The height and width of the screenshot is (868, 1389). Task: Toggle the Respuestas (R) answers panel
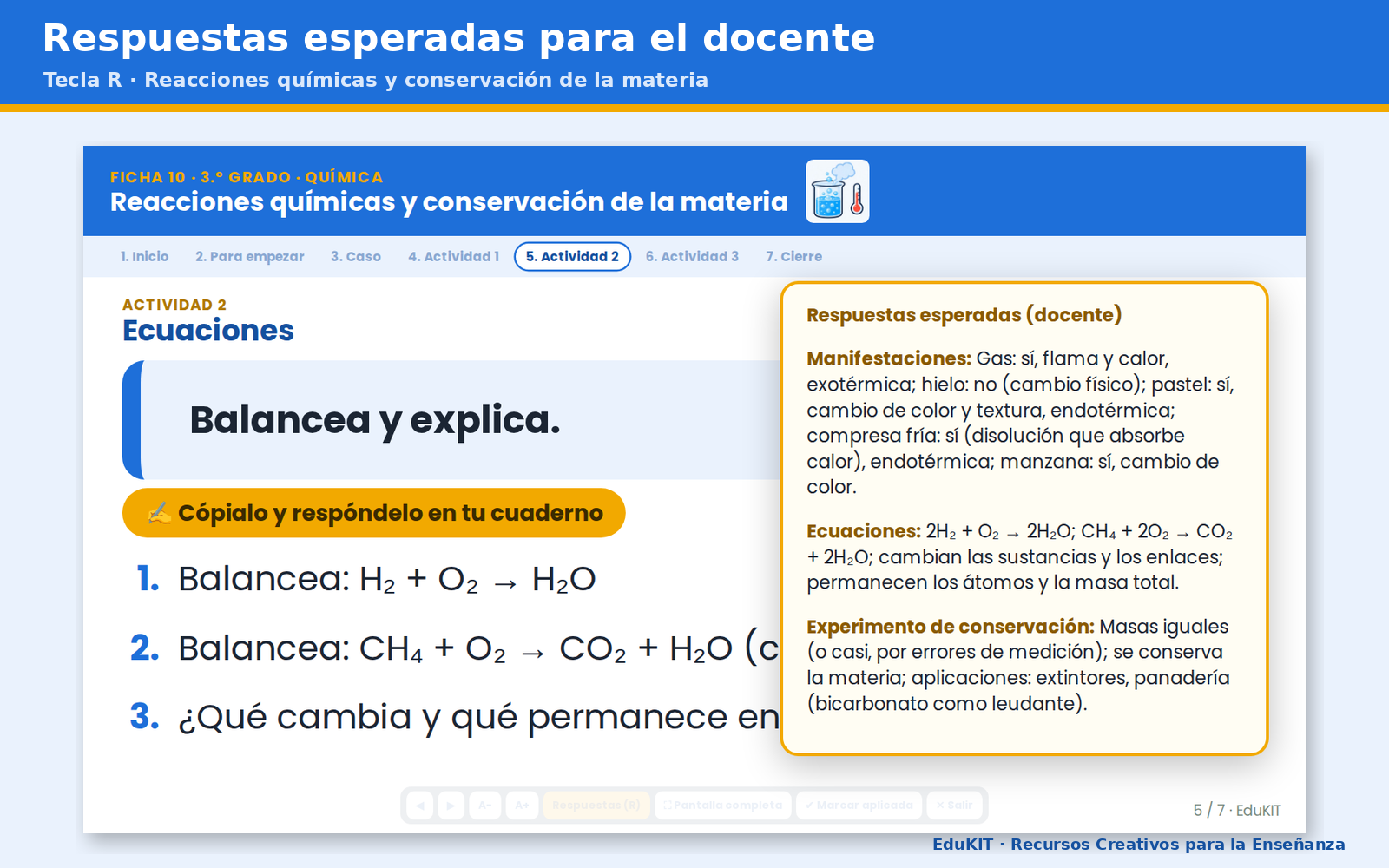point(596,806)
